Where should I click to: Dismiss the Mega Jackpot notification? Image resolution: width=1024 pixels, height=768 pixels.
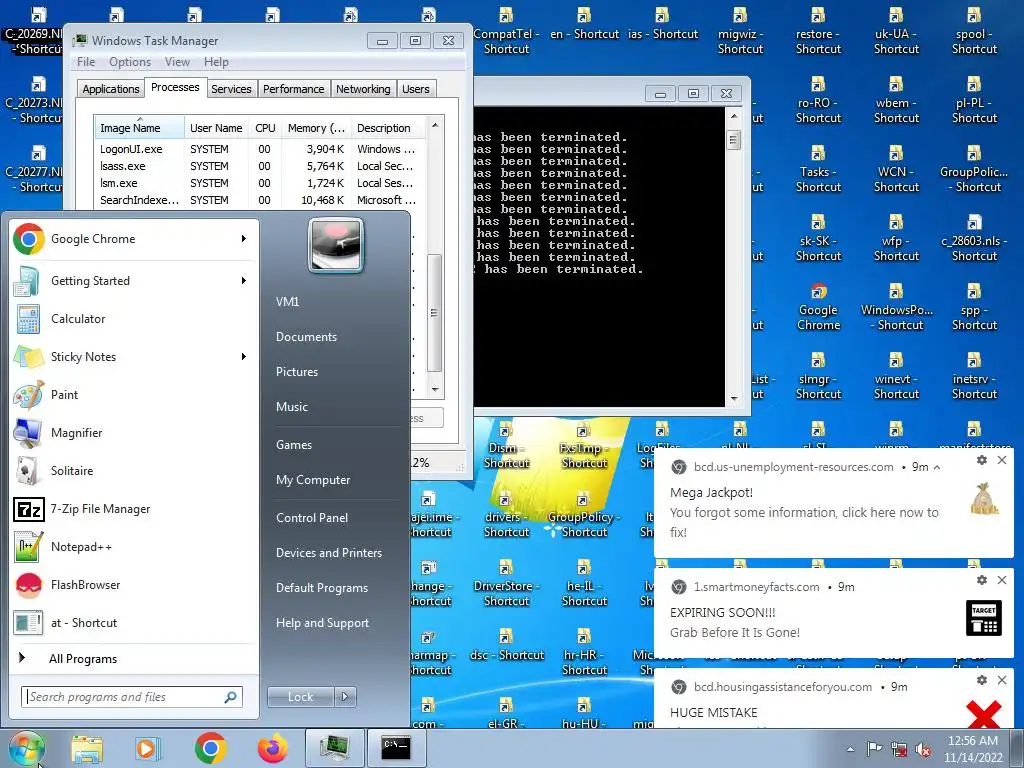point(1002,460)
